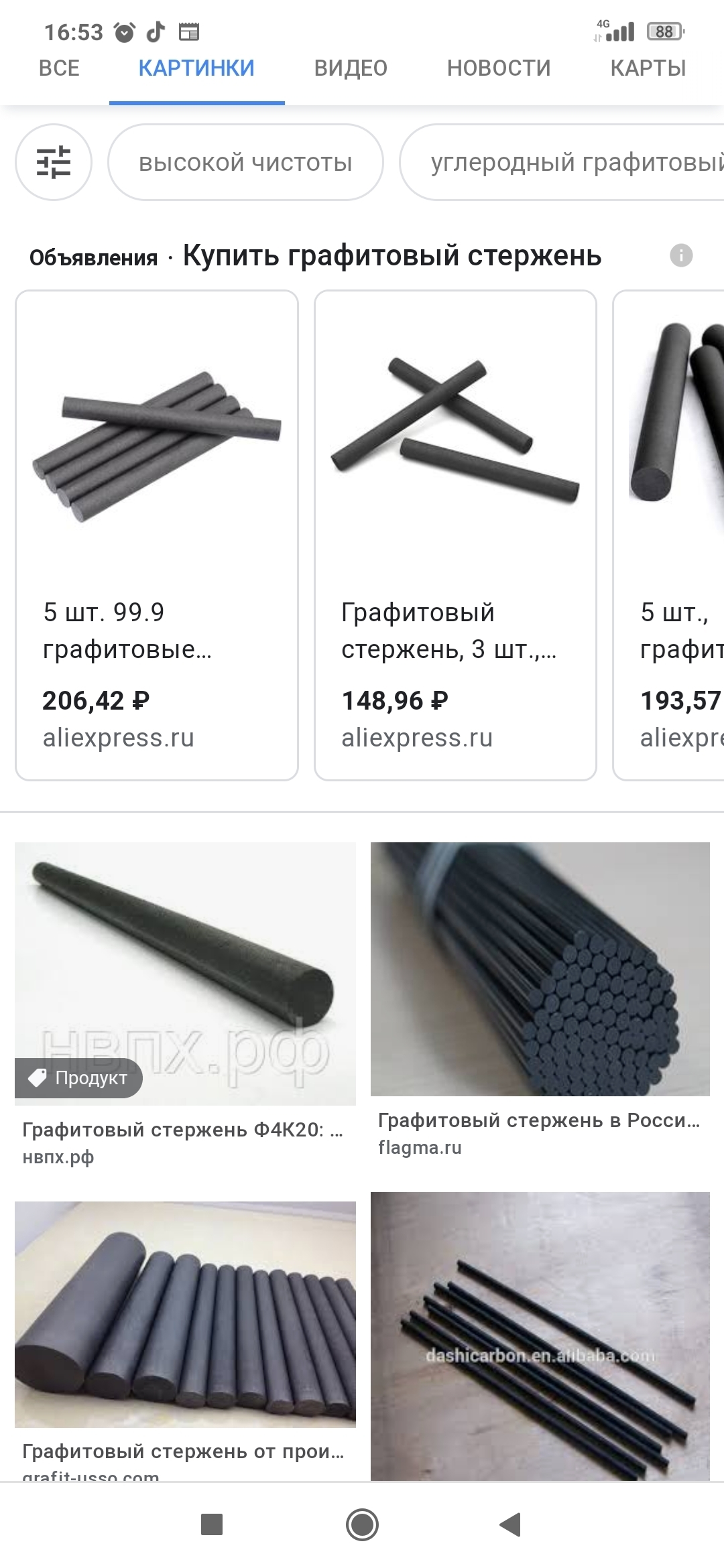
Task: Open the flagma.ru rod bundle image
Action: pyautogui.click(x=540, y=969)
